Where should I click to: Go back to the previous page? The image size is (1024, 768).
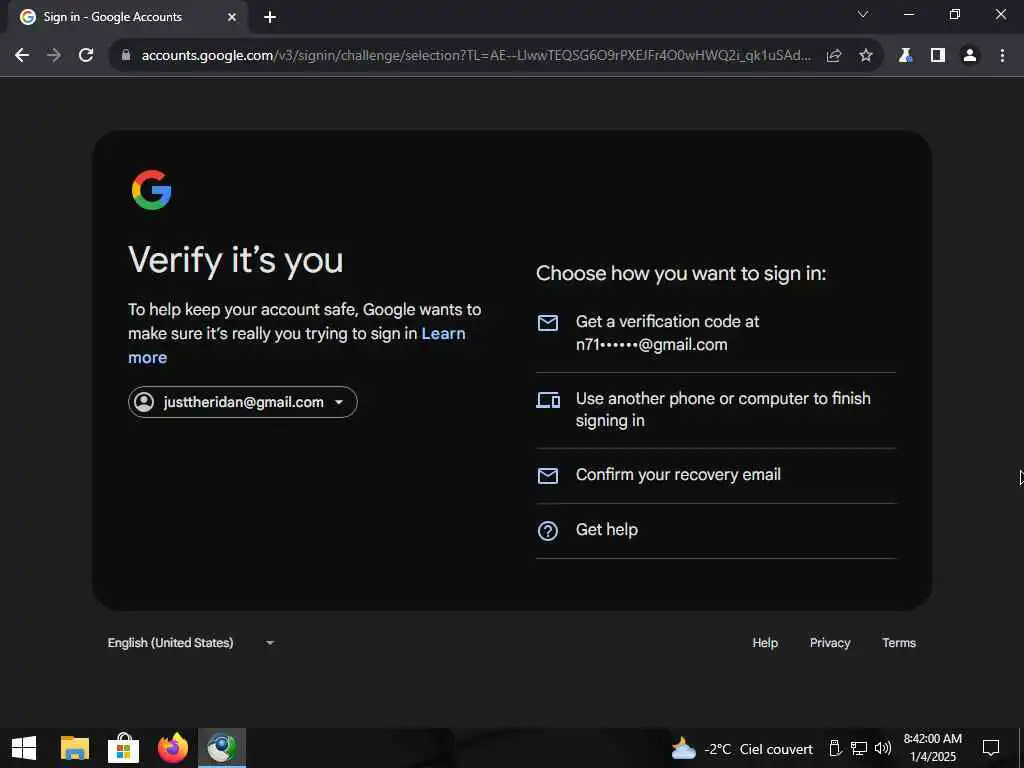click(22, 56)
